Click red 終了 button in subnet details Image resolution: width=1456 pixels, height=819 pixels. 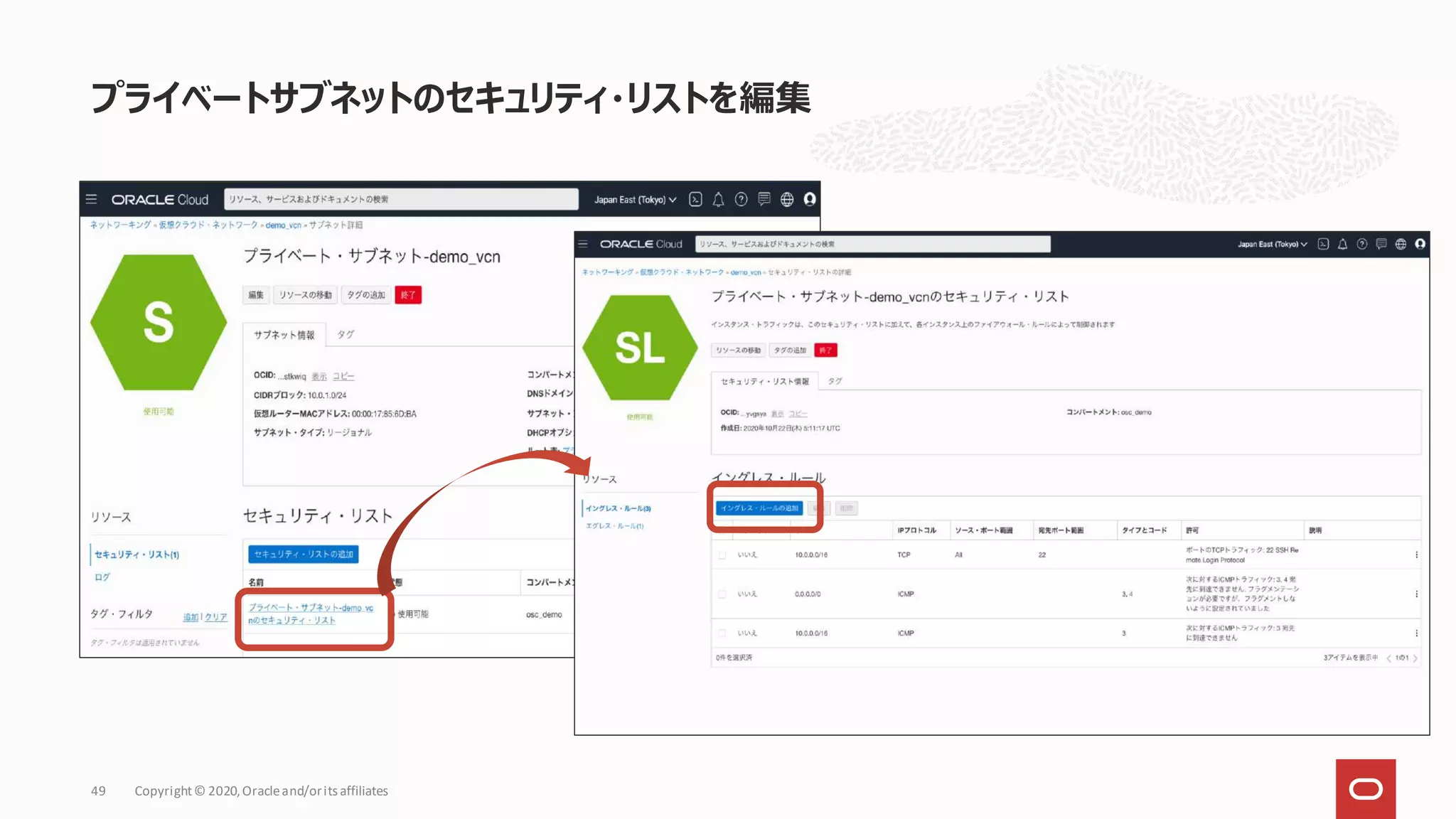[408, 295]
